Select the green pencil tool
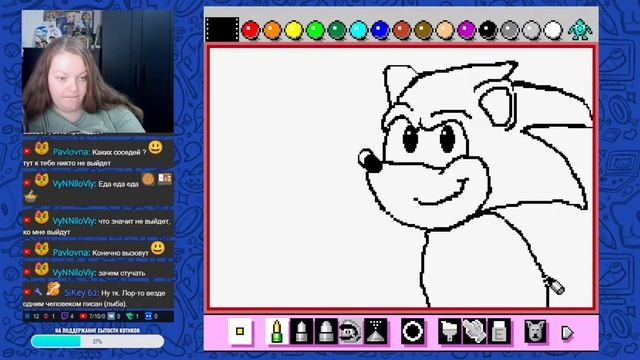The image size is (640, 360). (x=276, y=331)
